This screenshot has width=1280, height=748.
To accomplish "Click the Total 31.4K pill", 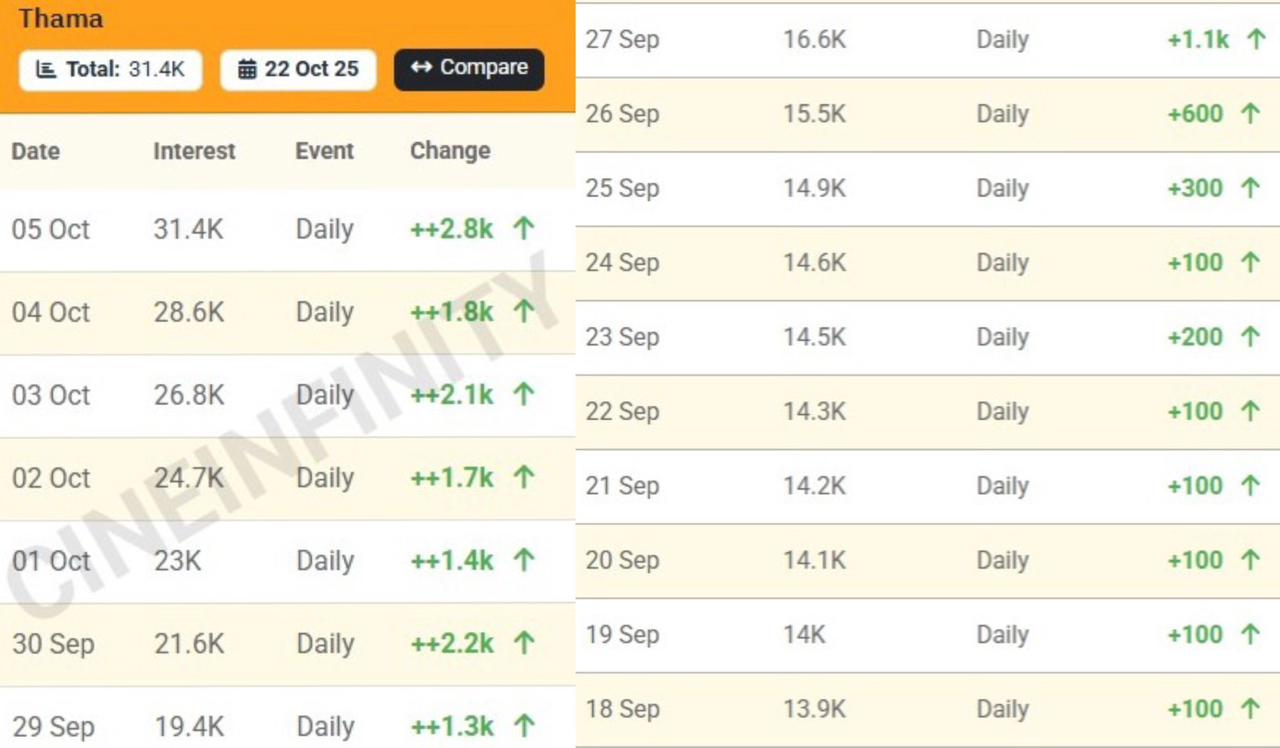I will 110,70.
